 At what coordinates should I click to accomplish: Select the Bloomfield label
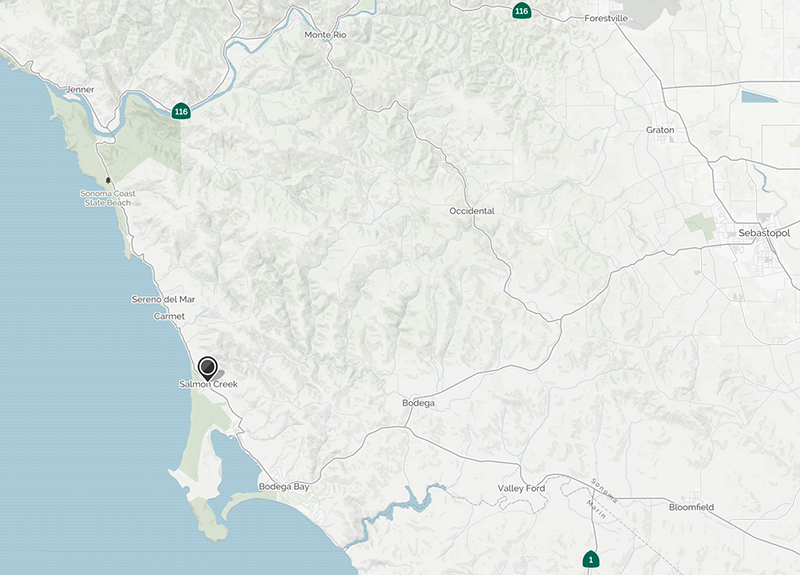(x=691, y=507)
